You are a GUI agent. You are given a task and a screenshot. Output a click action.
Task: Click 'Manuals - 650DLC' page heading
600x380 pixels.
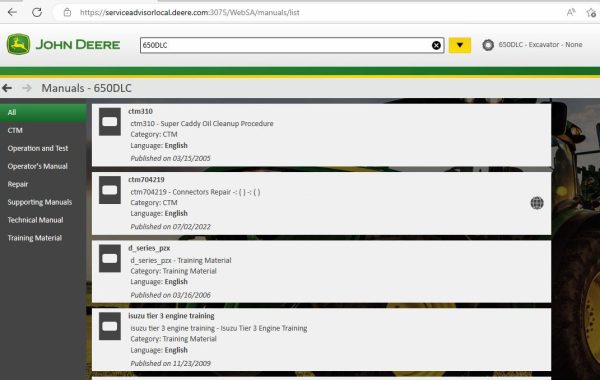[86, 88]
